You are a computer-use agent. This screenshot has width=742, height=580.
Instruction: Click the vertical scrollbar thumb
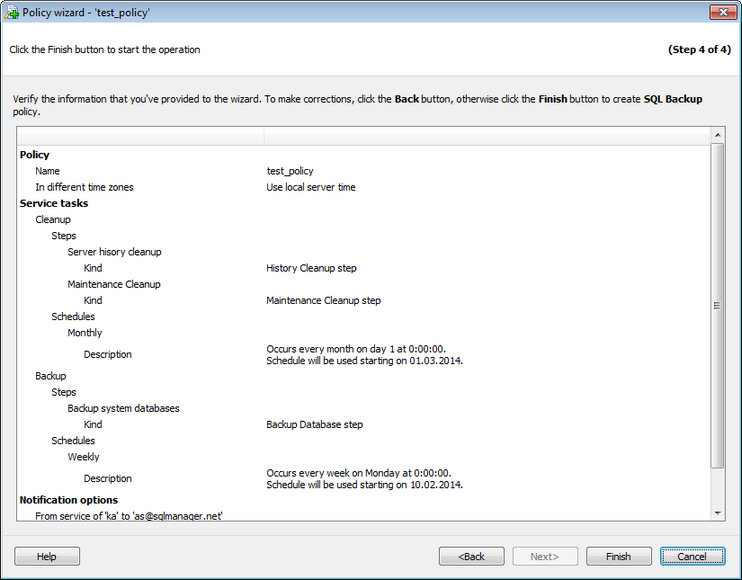click(x=717, y=305)
